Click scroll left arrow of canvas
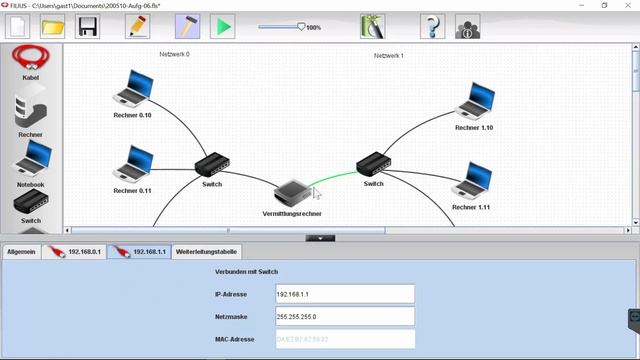Screen dimensions: 640x360 coord(67,230)
